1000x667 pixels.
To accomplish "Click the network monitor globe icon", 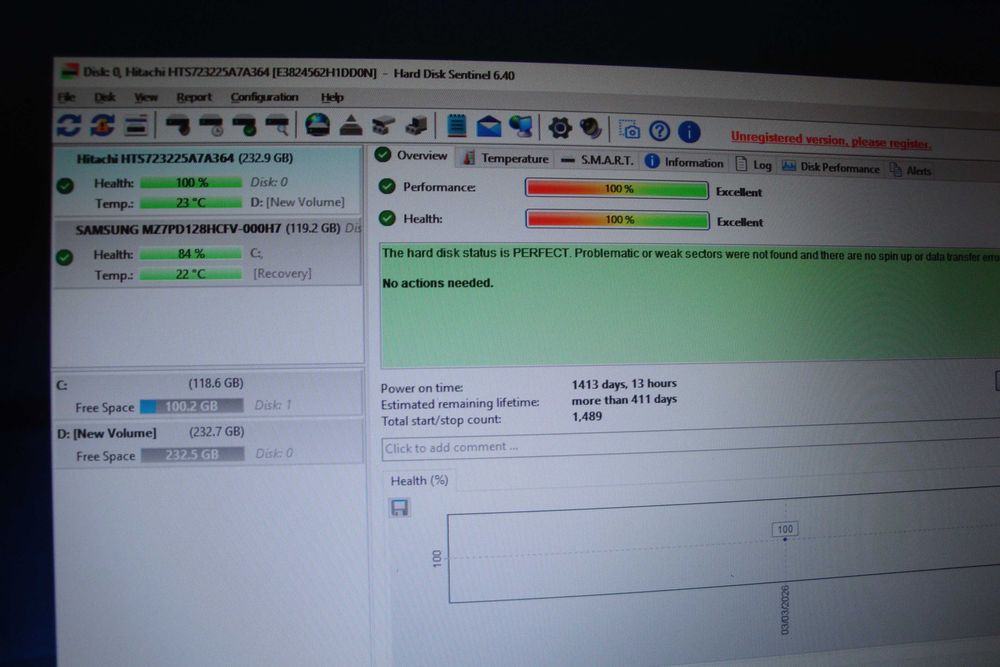I will (x=522, y=127).
